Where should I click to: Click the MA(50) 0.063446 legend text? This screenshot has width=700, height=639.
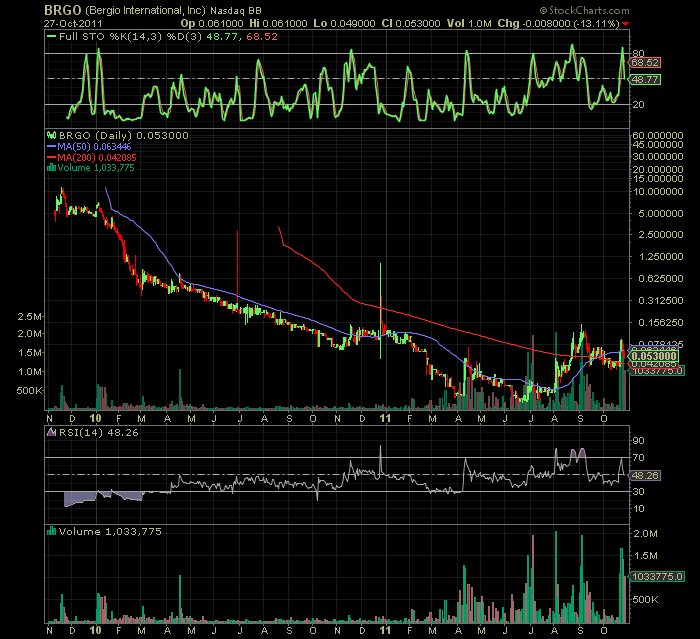(x=94, y=146)
